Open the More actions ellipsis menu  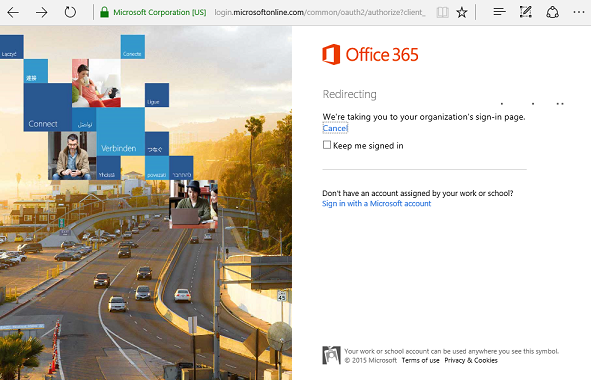579,12
